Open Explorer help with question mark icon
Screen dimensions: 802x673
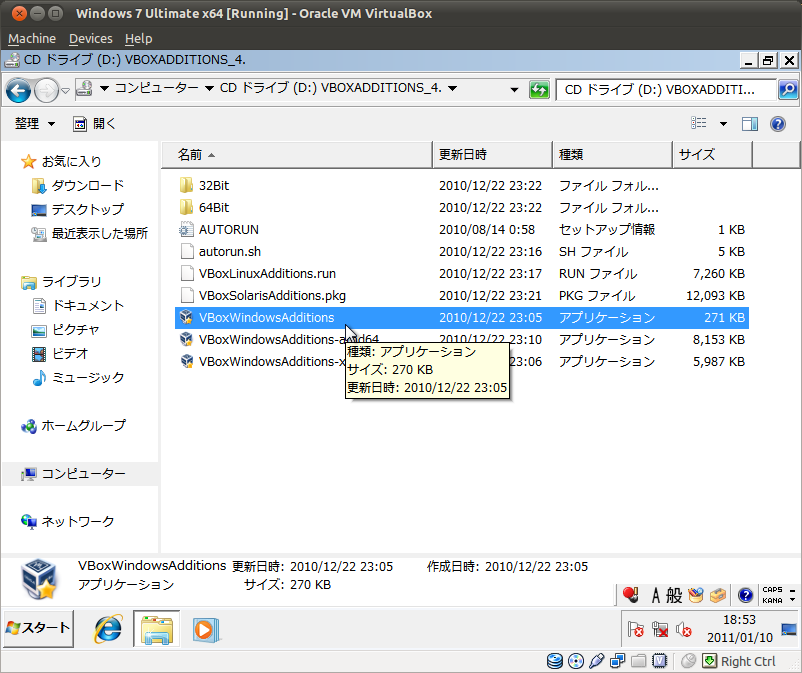coord(778,124)
